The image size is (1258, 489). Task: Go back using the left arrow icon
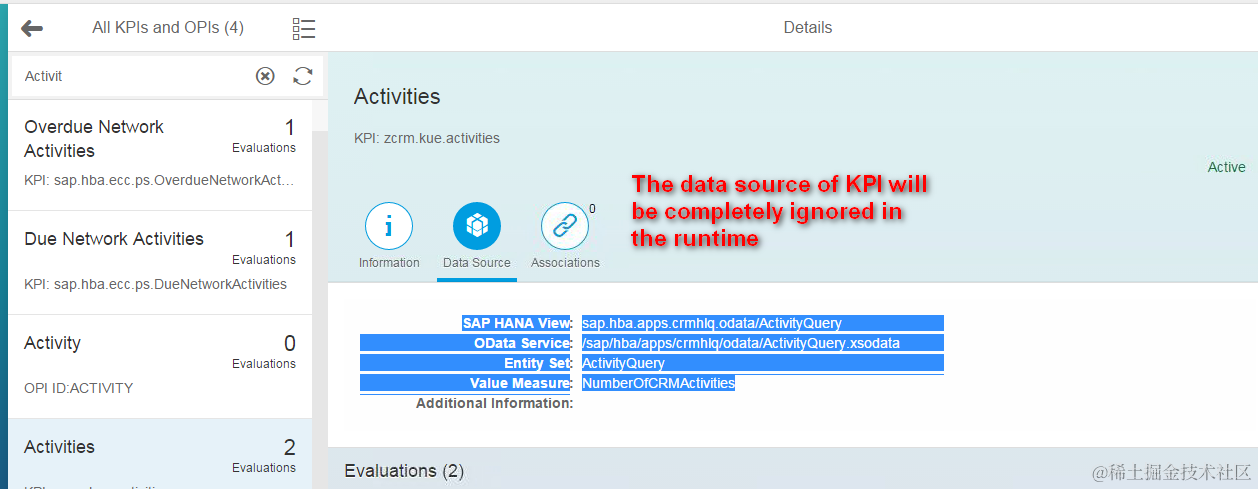[x=32, y=28]
